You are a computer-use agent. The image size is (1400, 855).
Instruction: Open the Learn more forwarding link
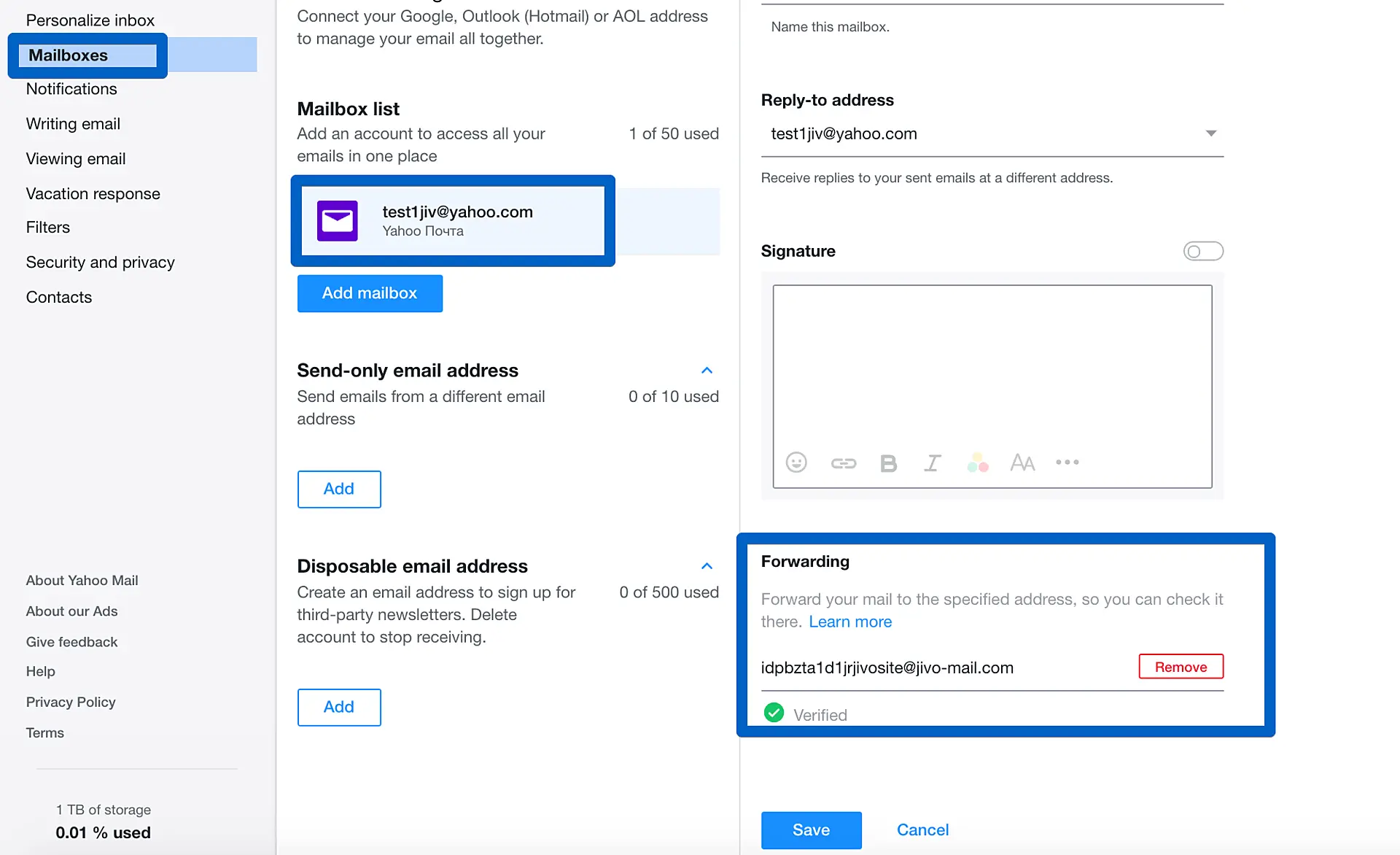coord(850,622)
